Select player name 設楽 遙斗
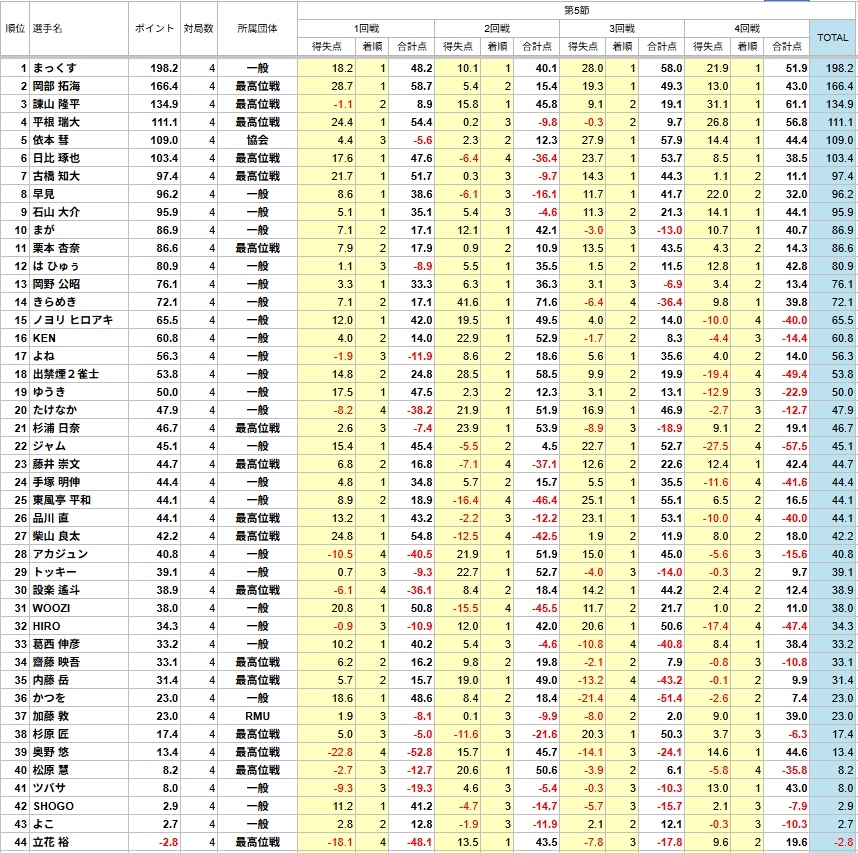 point(56,590)
